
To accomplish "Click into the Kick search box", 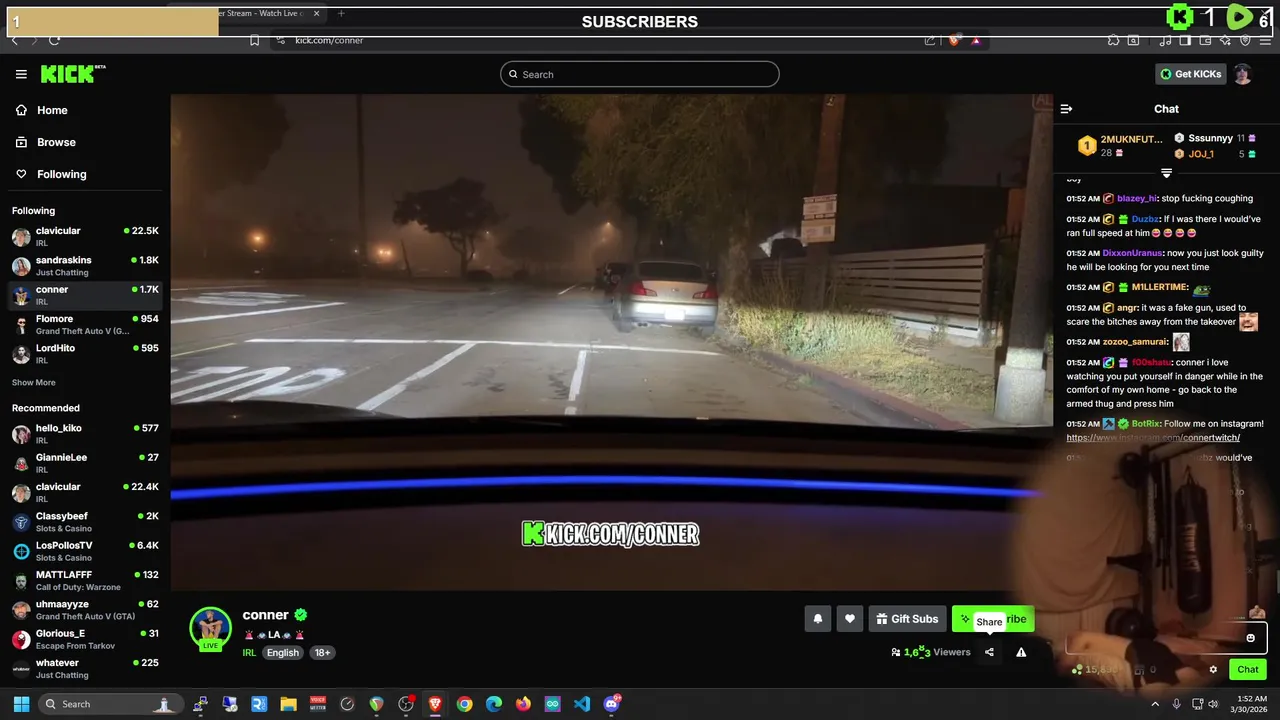I will click(x=640, y=74).
